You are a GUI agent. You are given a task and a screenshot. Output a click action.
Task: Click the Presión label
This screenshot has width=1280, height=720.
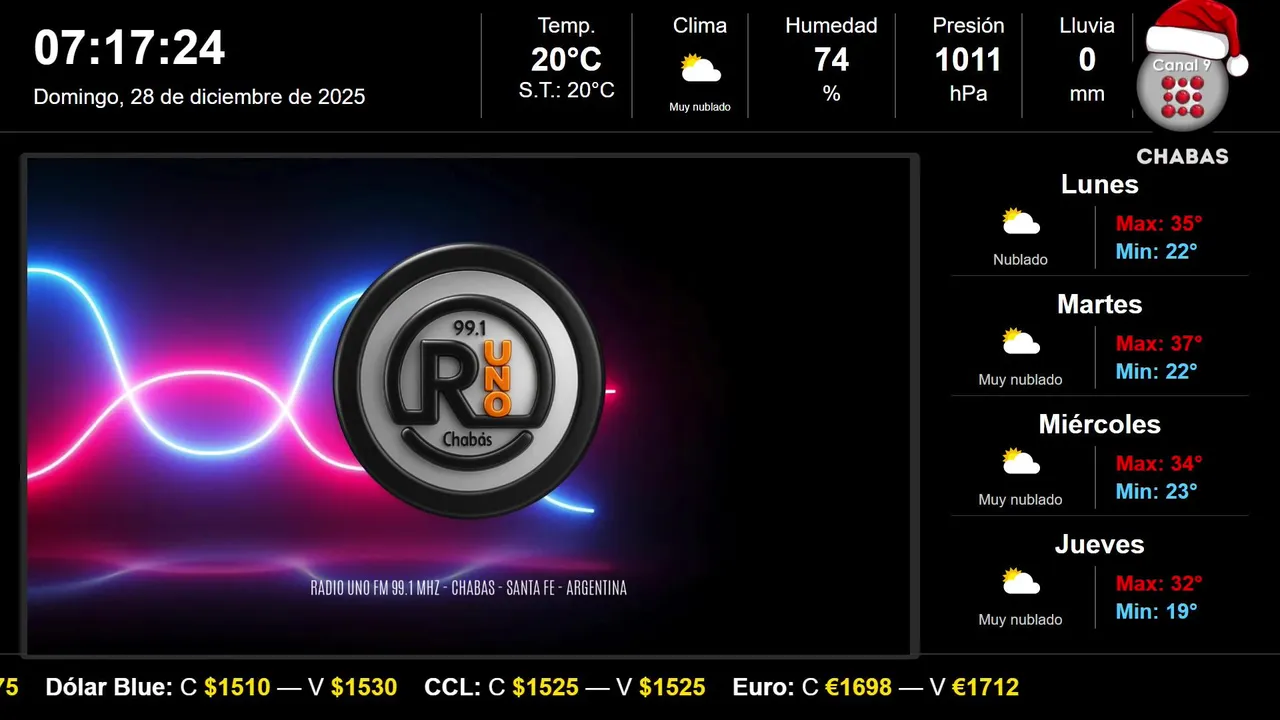(x=967, y=26)
